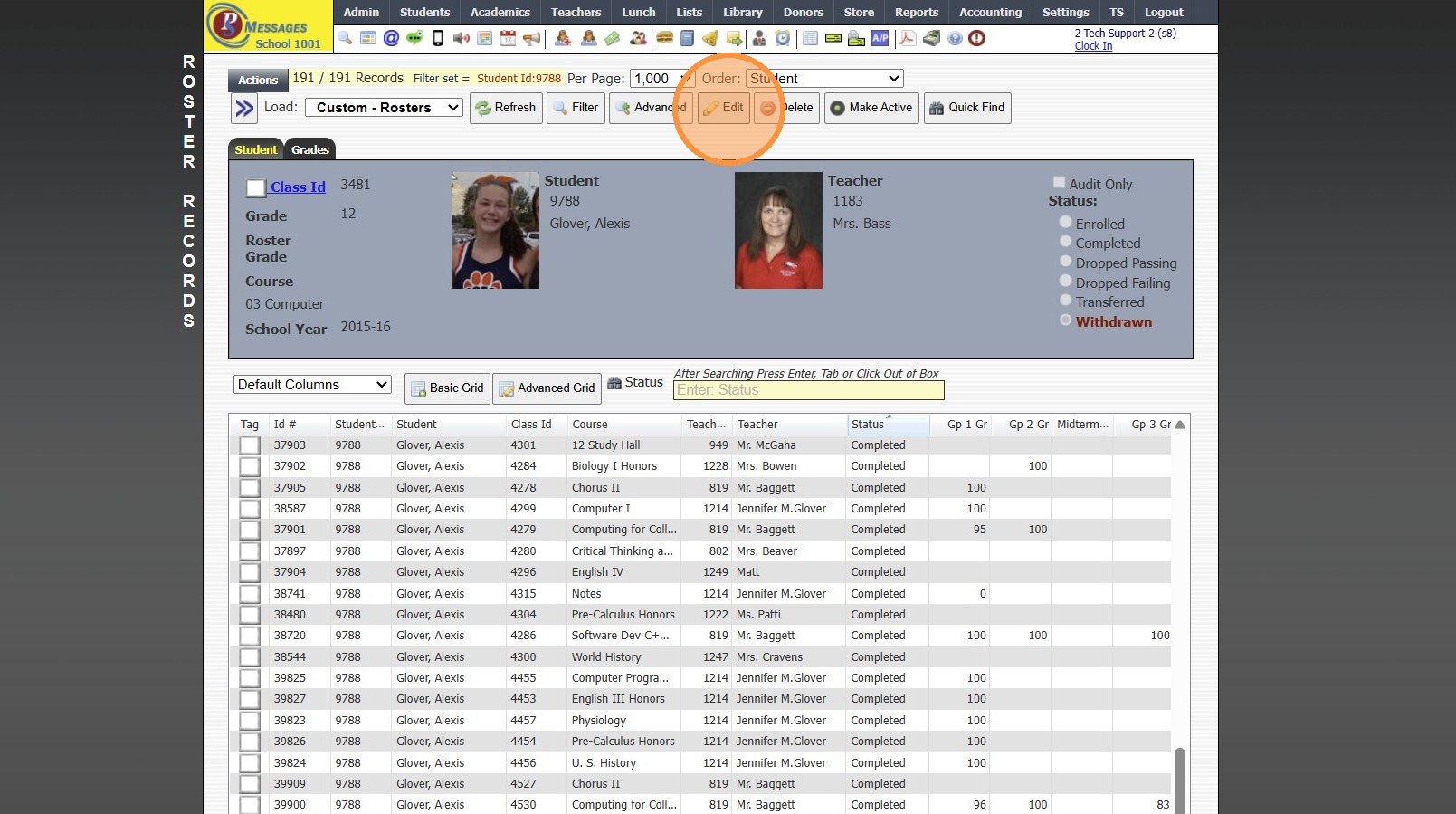Open the alarm clock icon
The width and height of the screenshot is (1456, 814).
pos(783,38)
